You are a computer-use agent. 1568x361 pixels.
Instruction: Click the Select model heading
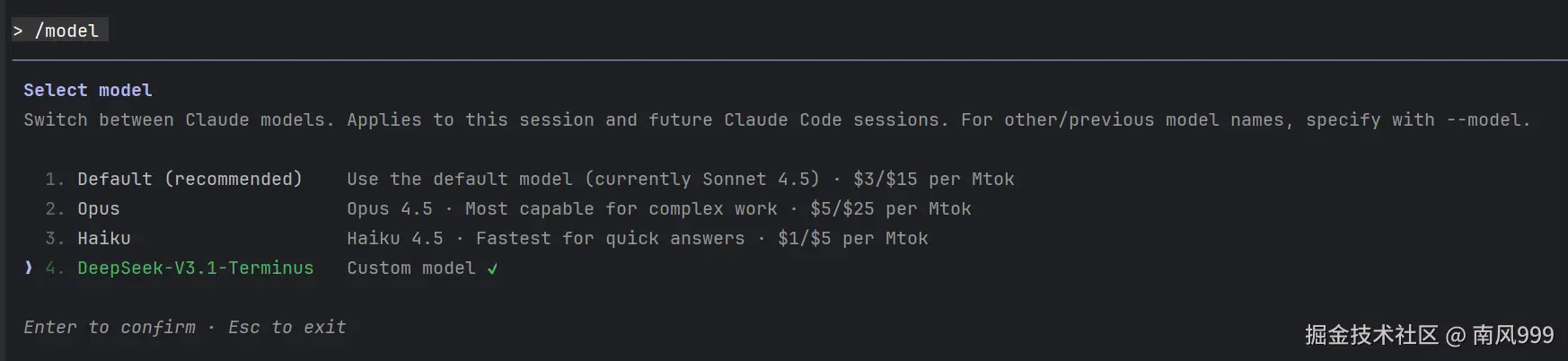coord(88,90)
